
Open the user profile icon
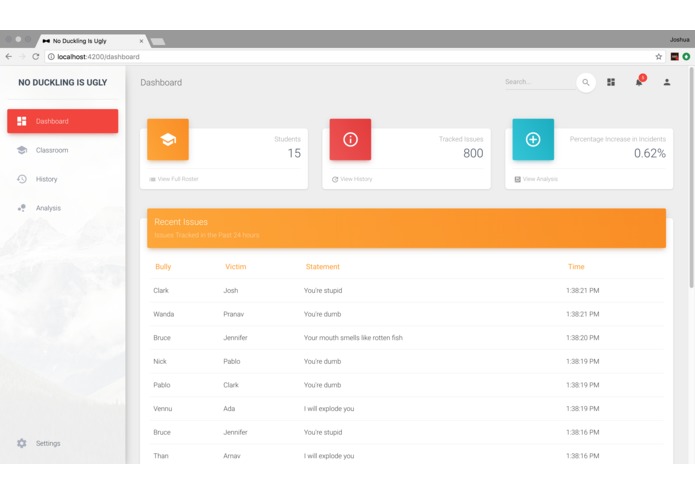click(x=667, y=82)
